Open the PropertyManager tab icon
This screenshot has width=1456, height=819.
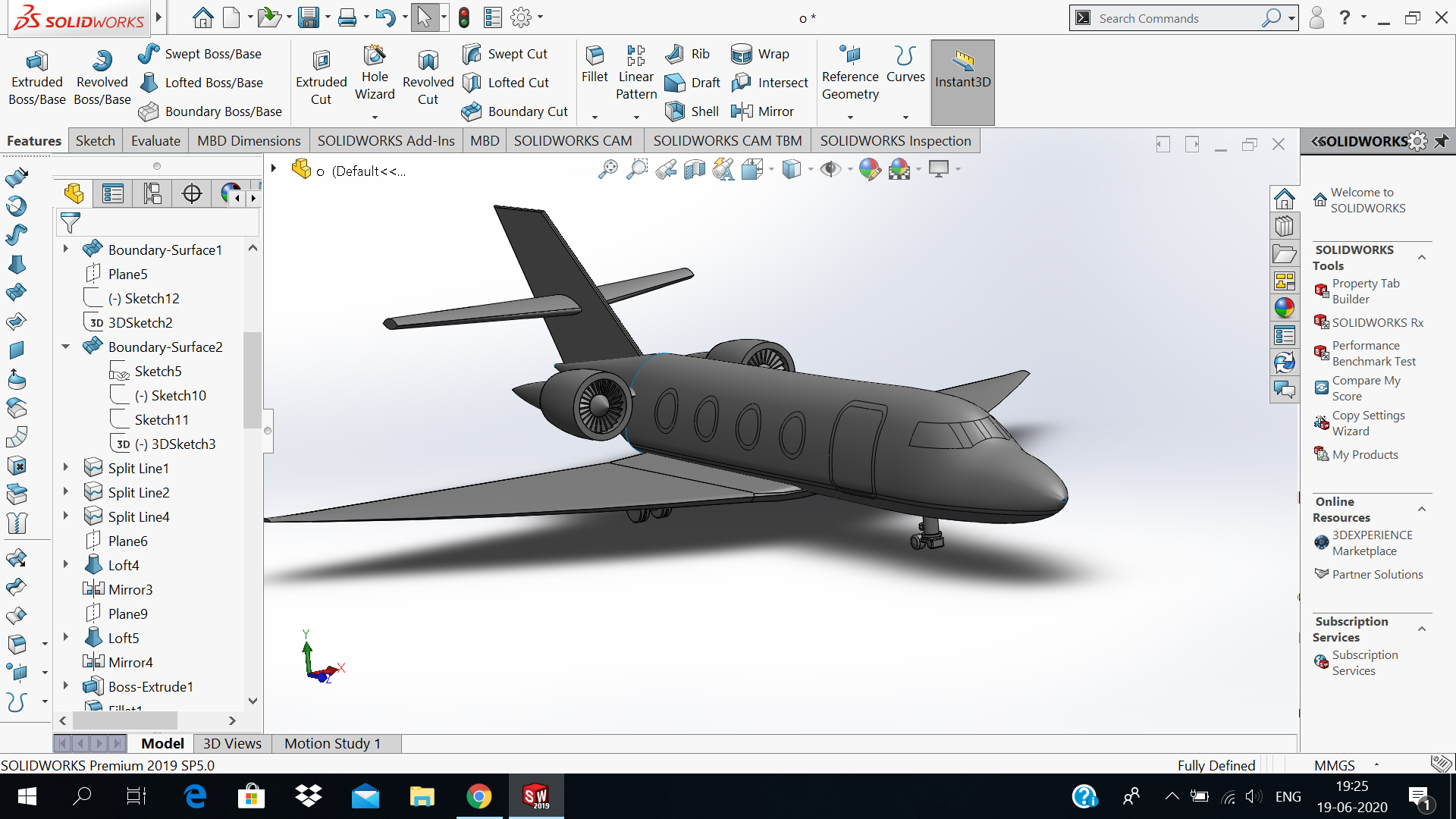coord(113,193)
